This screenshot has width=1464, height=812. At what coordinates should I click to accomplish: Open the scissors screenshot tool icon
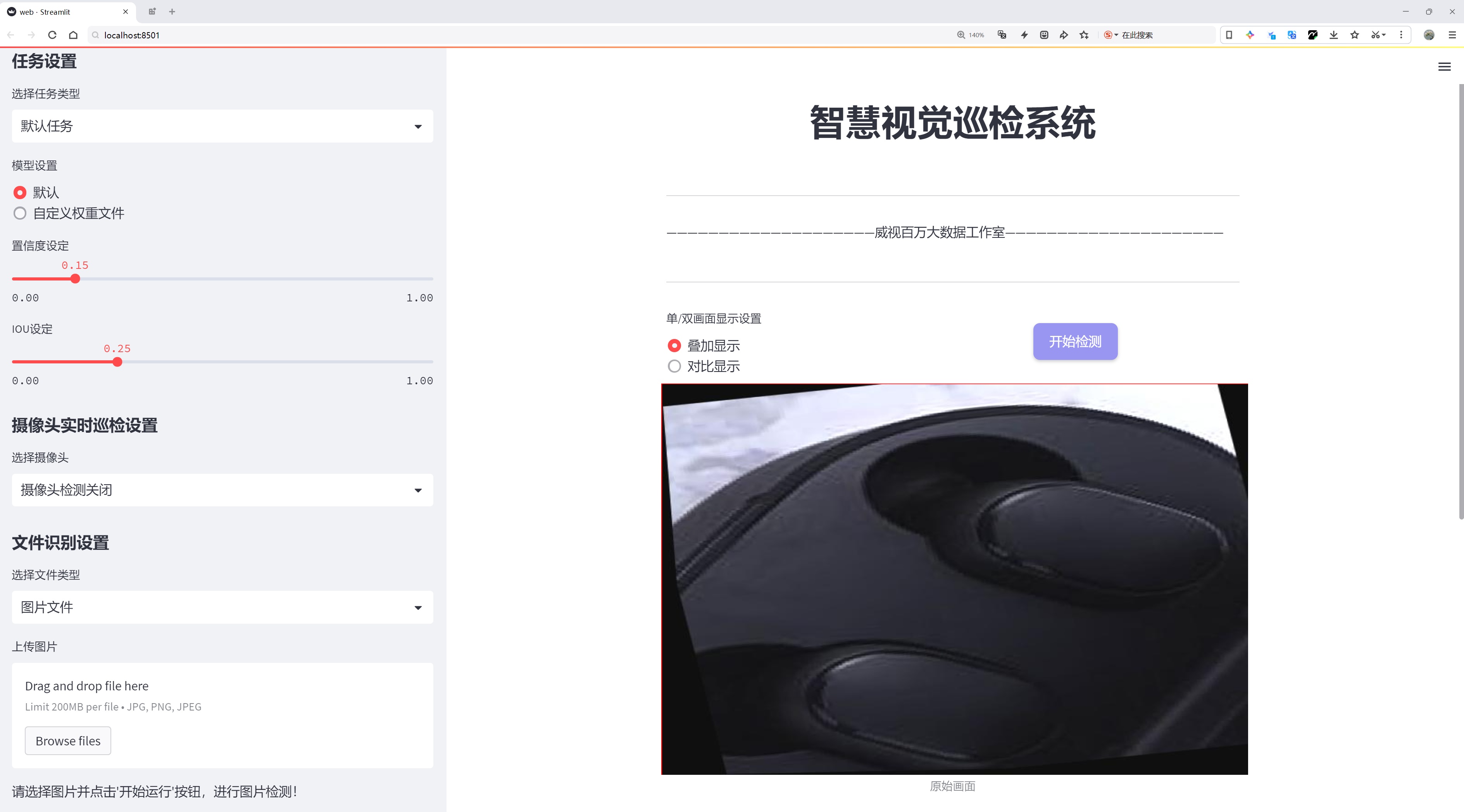click(x=1374, y=35)
